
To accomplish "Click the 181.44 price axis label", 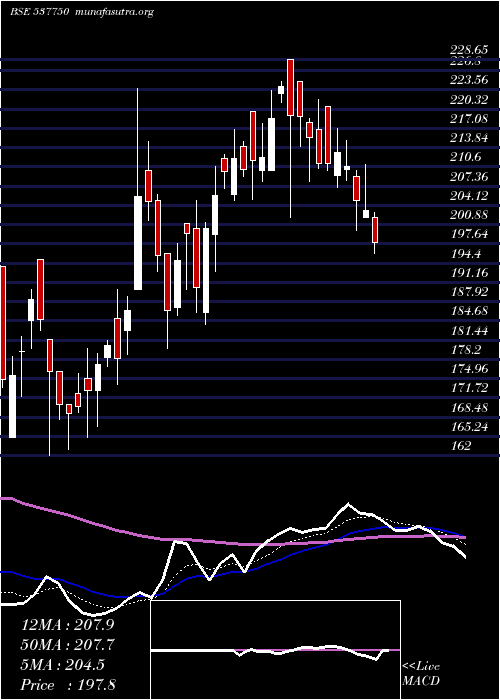I will 470,331.
